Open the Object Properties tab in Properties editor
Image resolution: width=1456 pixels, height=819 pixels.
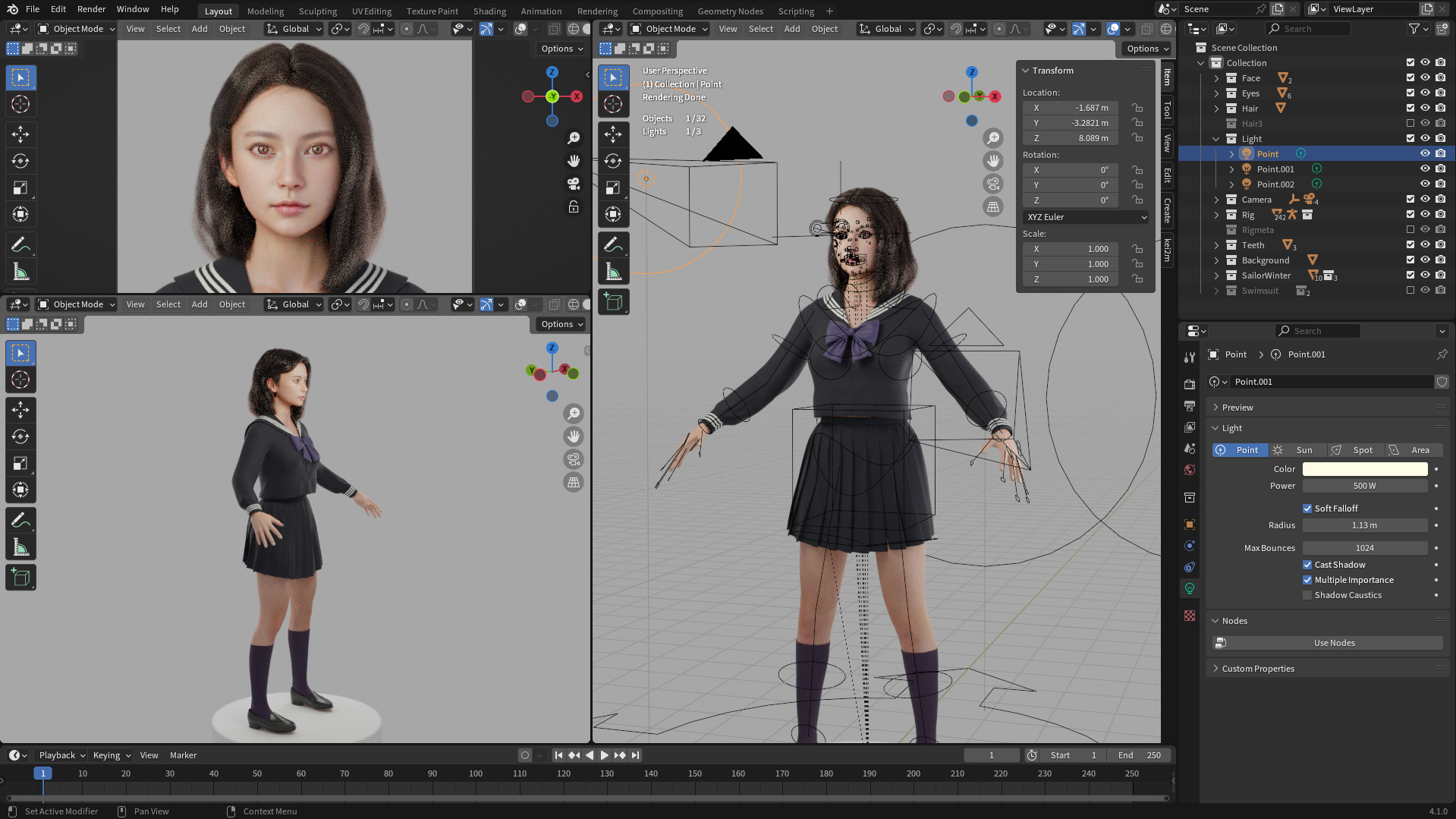(x=1189, y=524)
